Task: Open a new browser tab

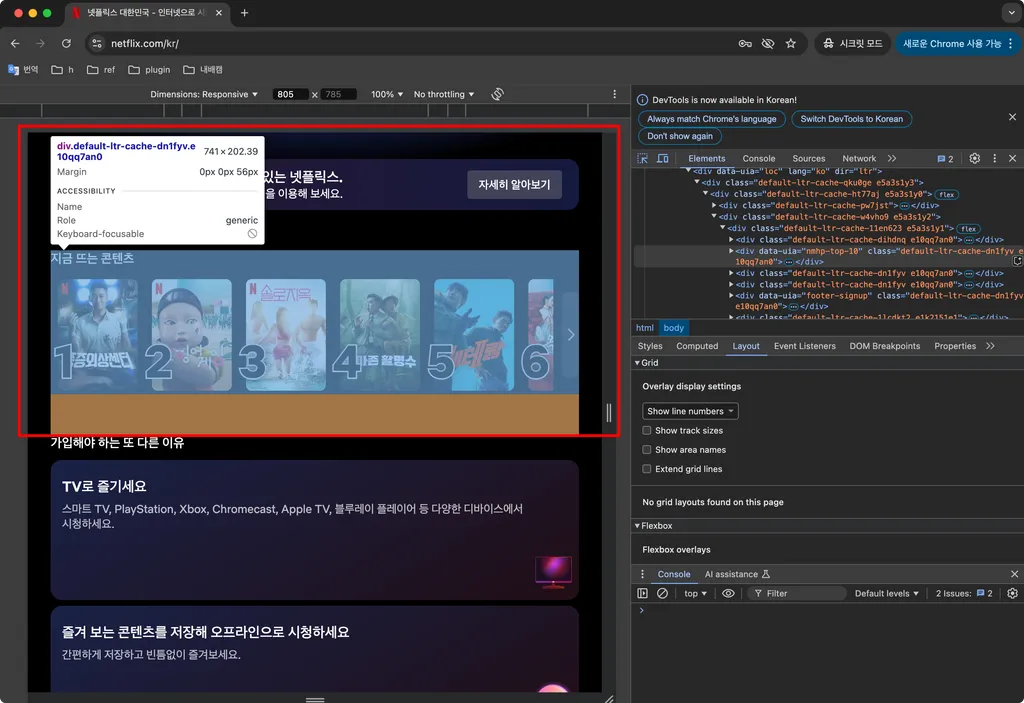Action: (x=244, y=12)
